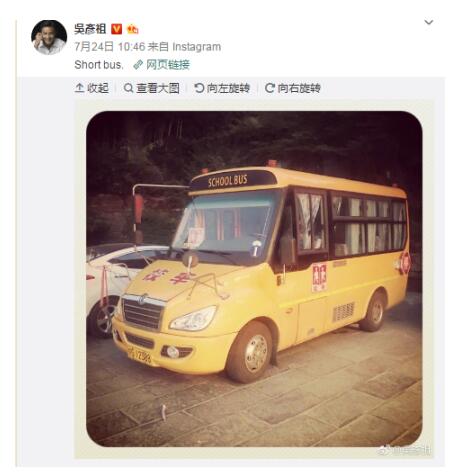Click the yellow school bus photo
Screen dimensions: 455x474
[x=254, y=279]
